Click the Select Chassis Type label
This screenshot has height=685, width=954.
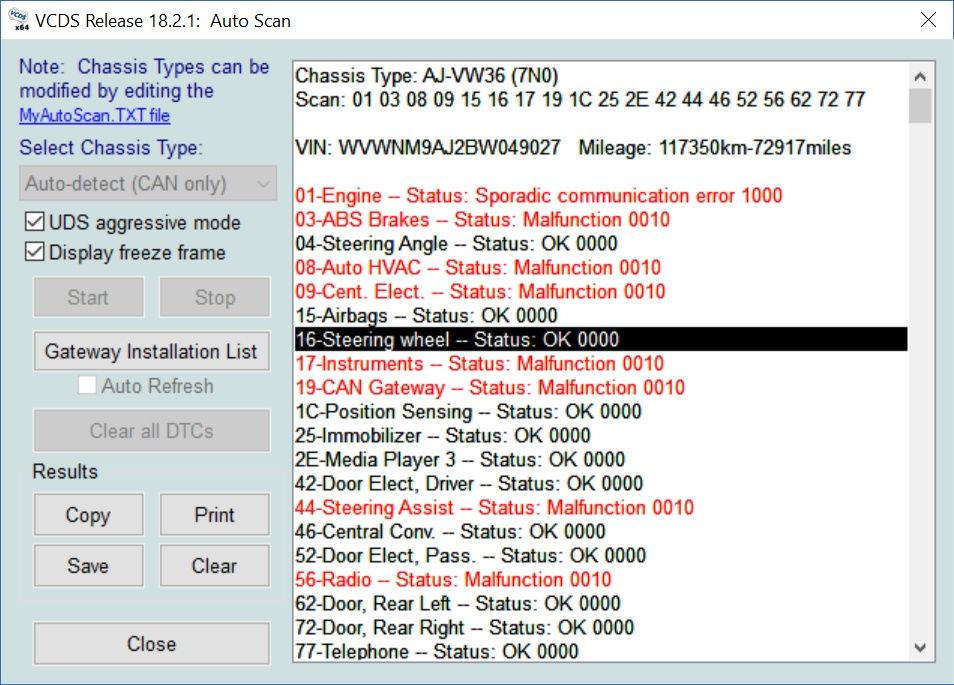pyautogui.click(x=111, y=147)
